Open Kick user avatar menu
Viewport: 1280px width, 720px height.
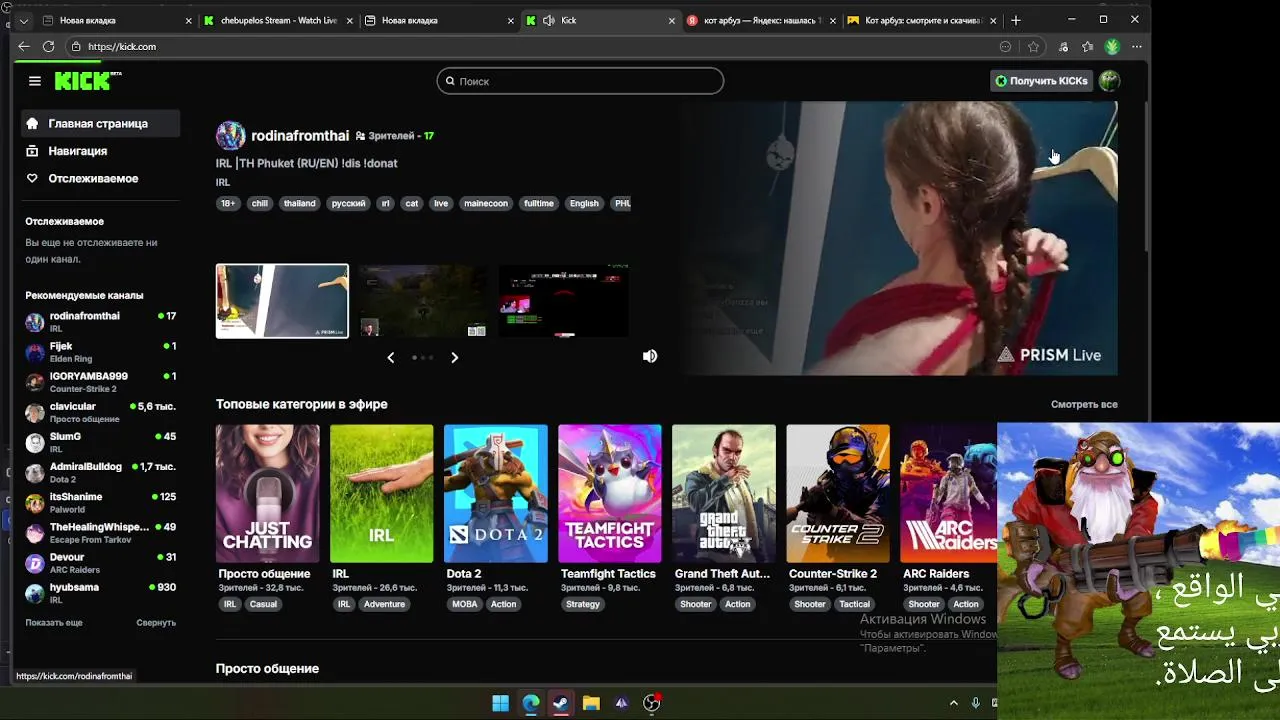pyautogui.click(x=1109, y=81)
